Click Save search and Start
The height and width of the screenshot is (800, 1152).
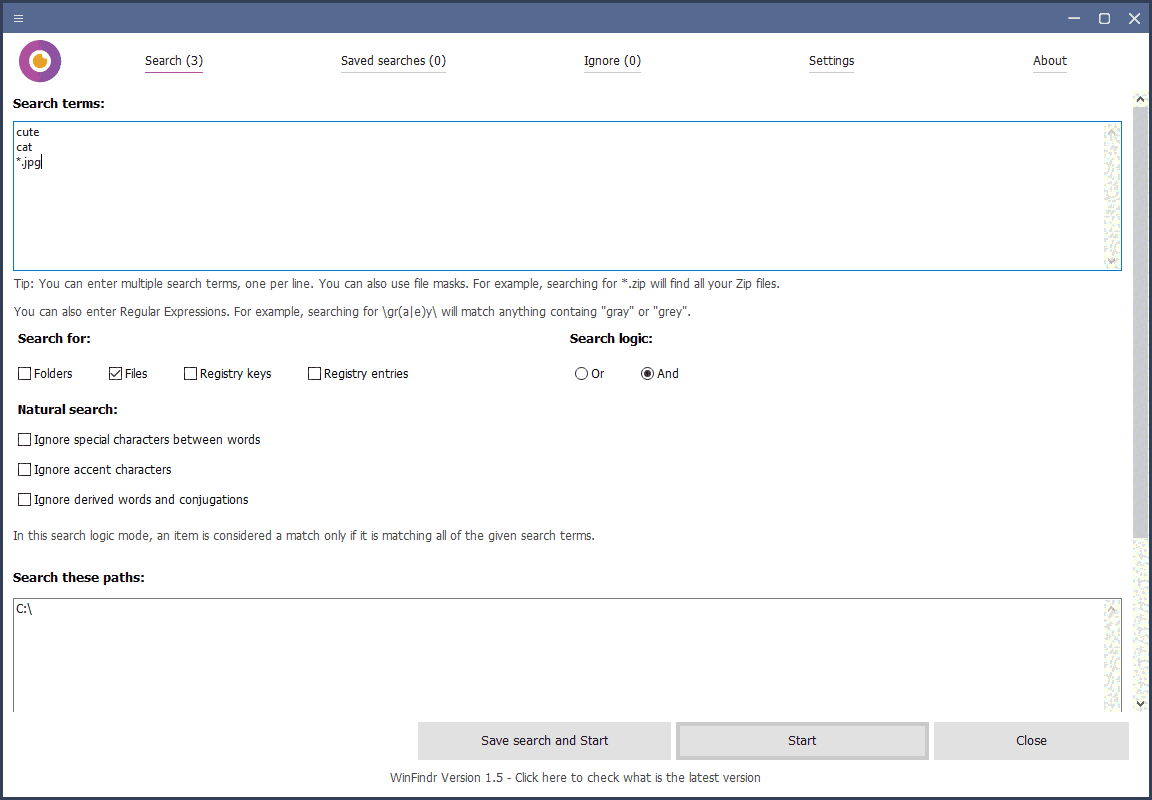tap(544, 740)
